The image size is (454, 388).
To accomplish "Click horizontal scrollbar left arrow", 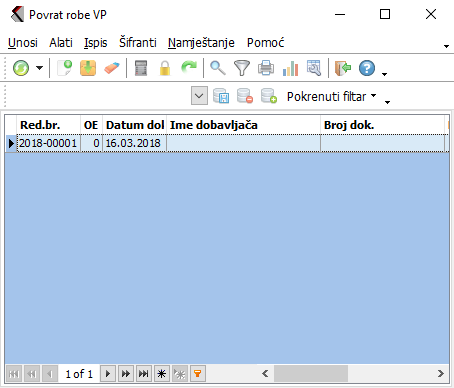I will click(265, 373).
